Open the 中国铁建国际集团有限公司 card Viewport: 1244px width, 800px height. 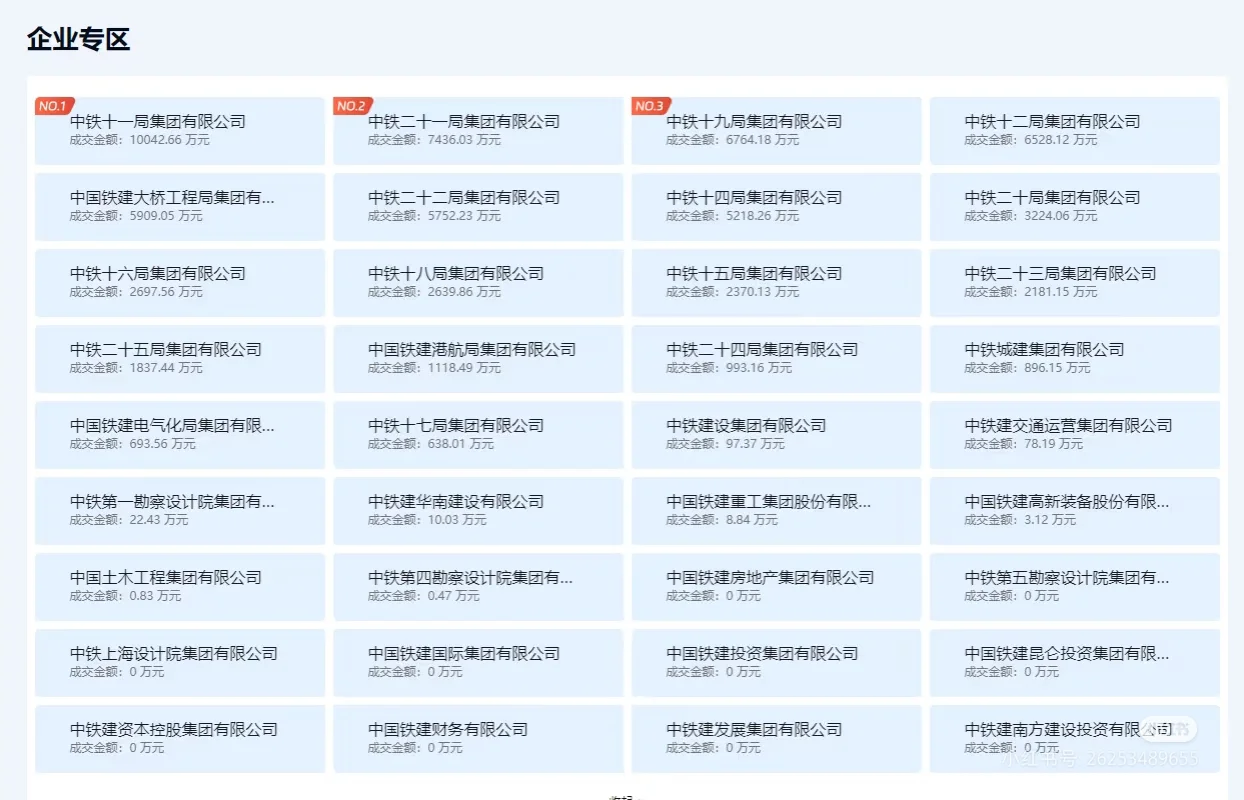point(478,663)
